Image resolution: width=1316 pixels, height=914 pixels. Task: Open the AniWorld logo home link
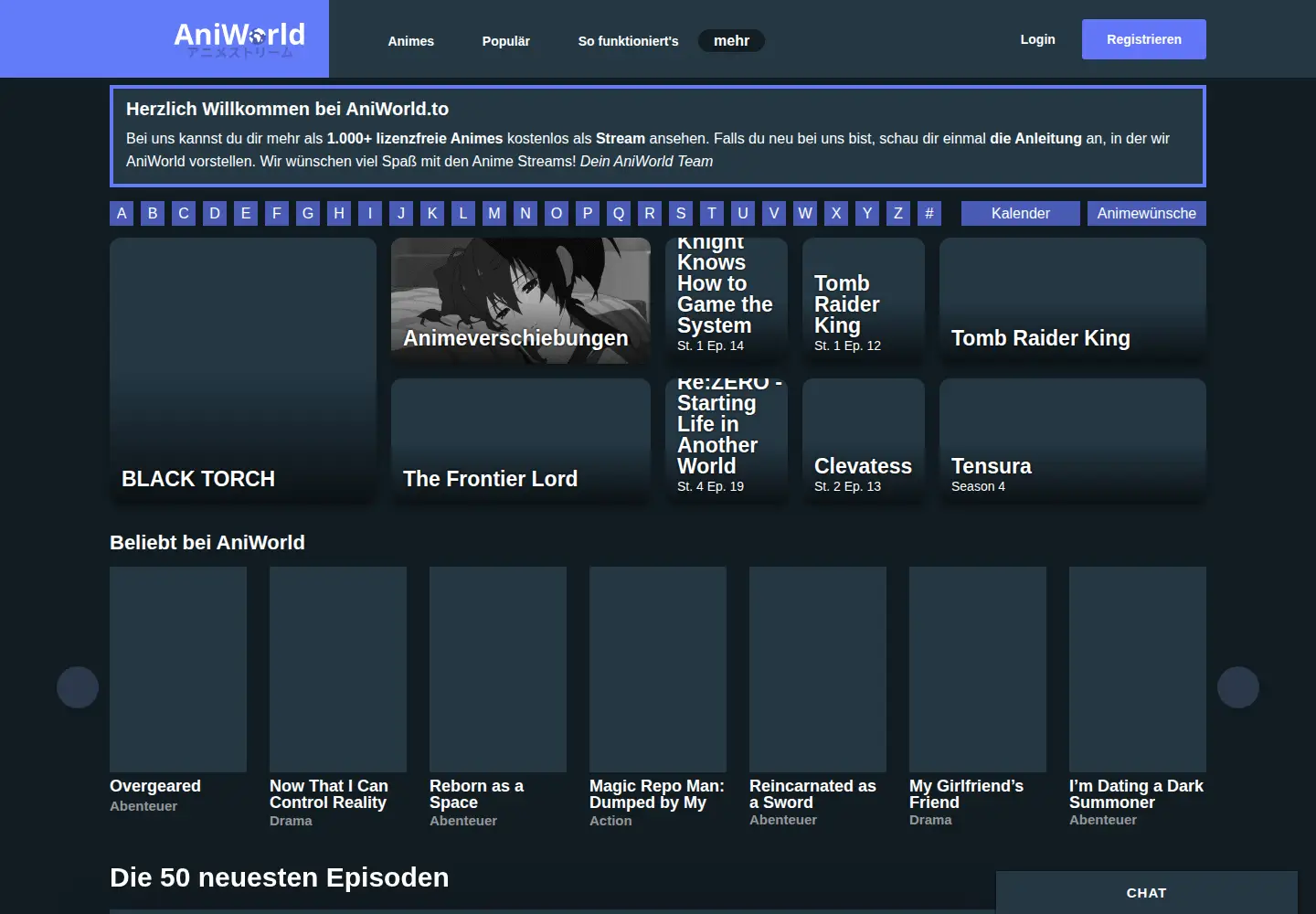239,38
